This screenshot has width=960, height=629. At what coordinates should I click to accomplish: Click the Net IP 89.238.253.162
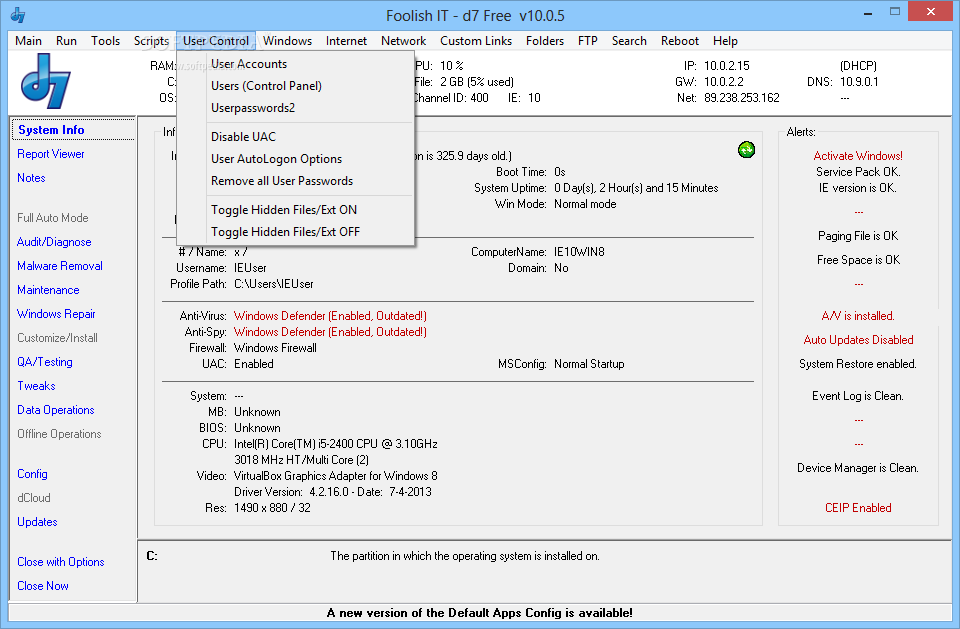point(741,97)
